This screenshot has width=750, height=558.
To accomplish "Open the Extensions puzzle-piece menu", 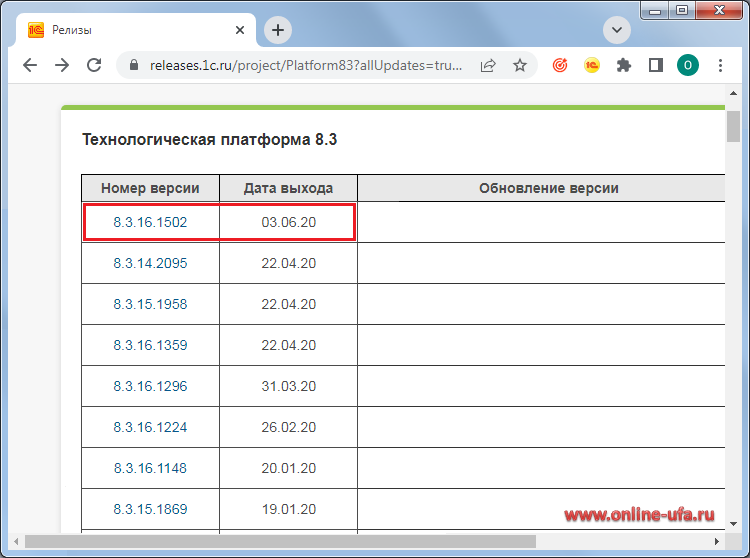I will pyautogui.click(x=624, y=65).
